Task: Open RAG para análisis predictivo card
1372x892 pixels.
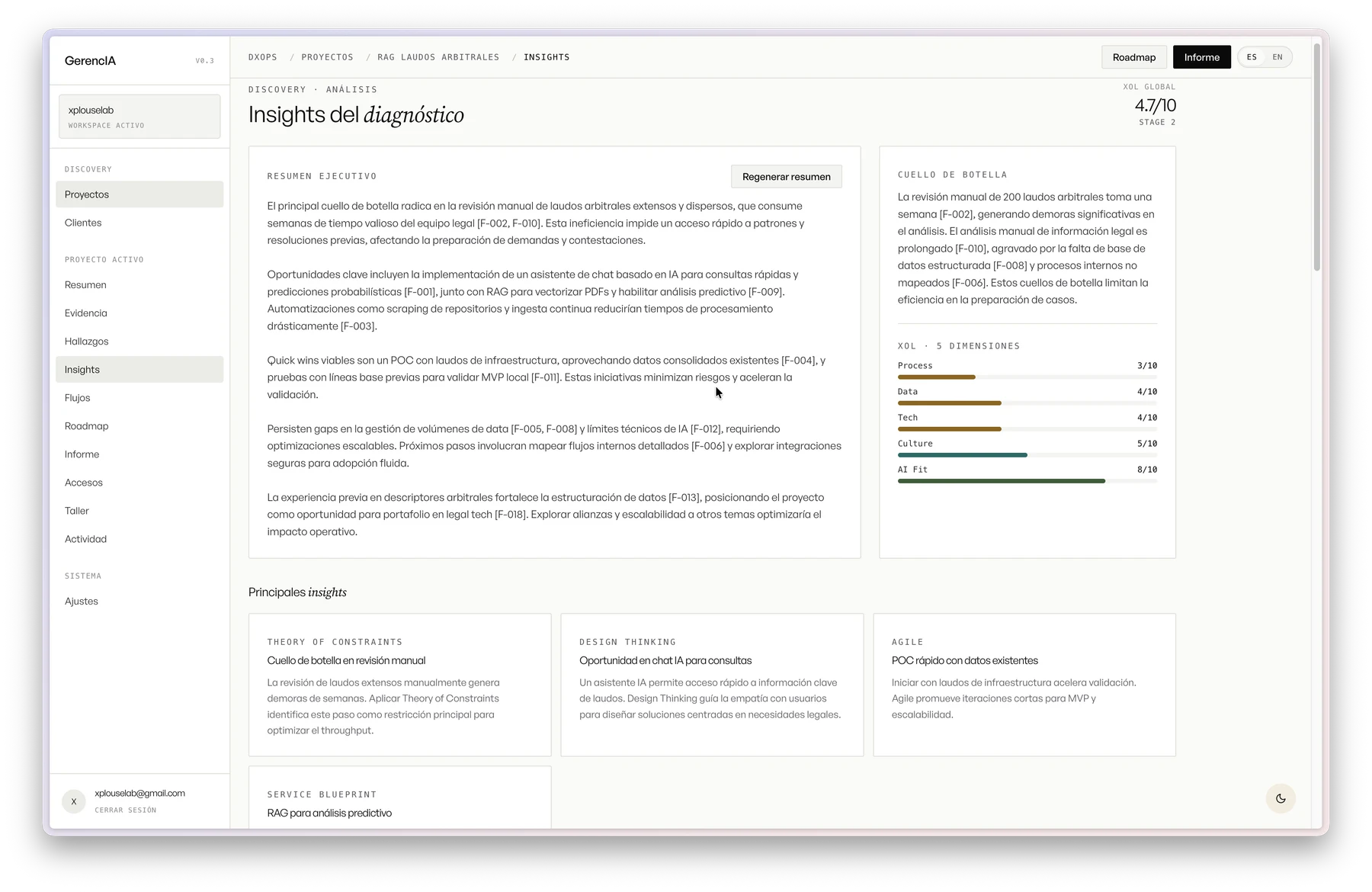Action: pos(399,797)
